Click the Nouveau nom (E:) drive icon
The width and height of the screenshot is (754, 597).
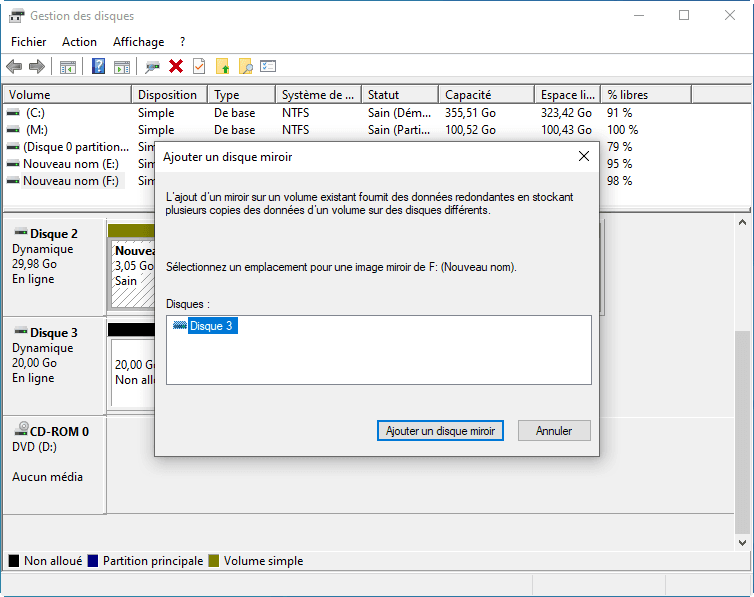click(13, 164)
